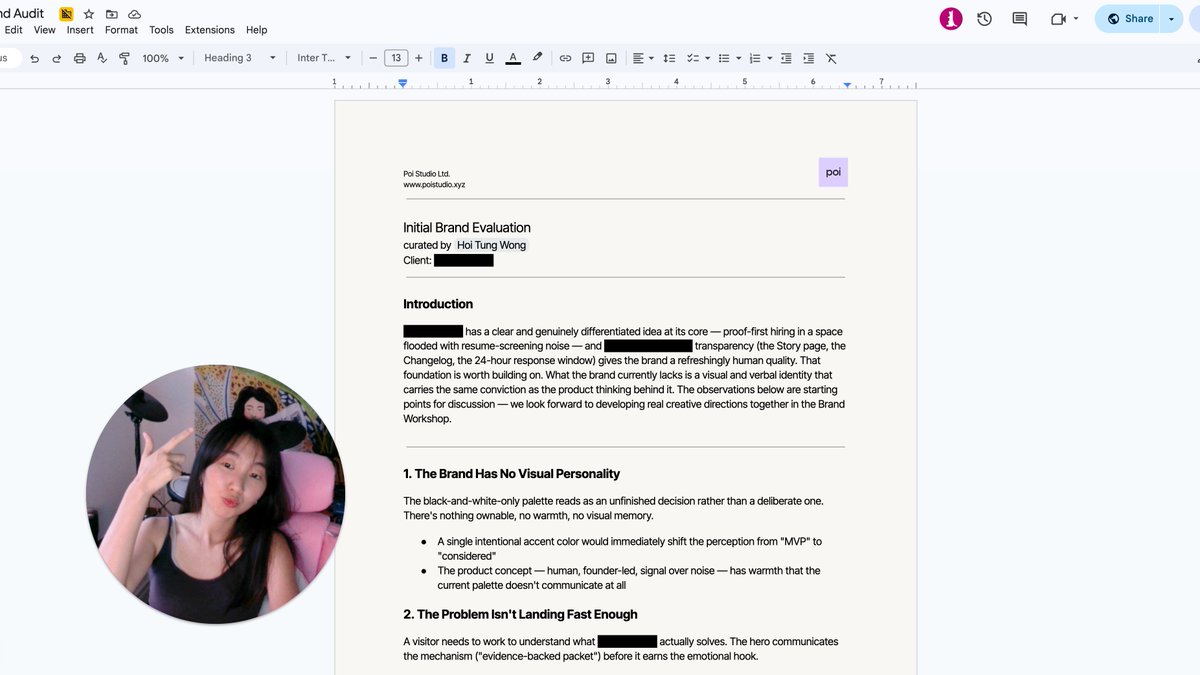1200x675 pixels.
Task: Open the checklist options dropdown
Action: coord(697,58)
